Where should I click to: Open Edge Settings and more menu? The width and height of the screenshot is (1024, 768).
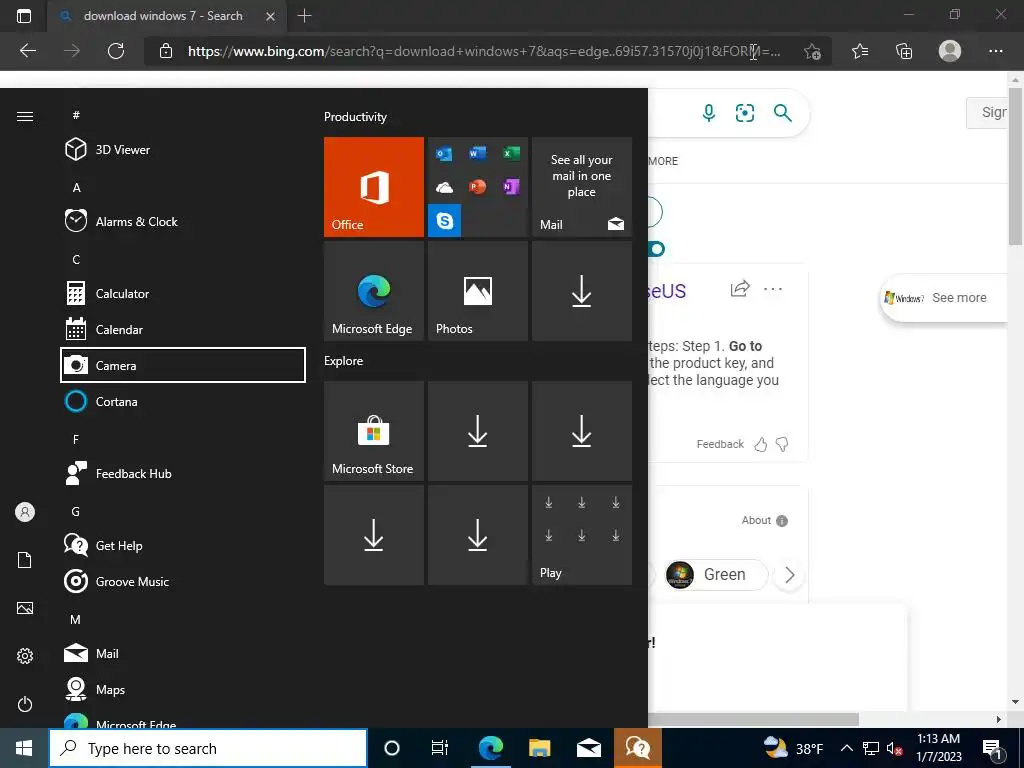[x=995, y=51]
